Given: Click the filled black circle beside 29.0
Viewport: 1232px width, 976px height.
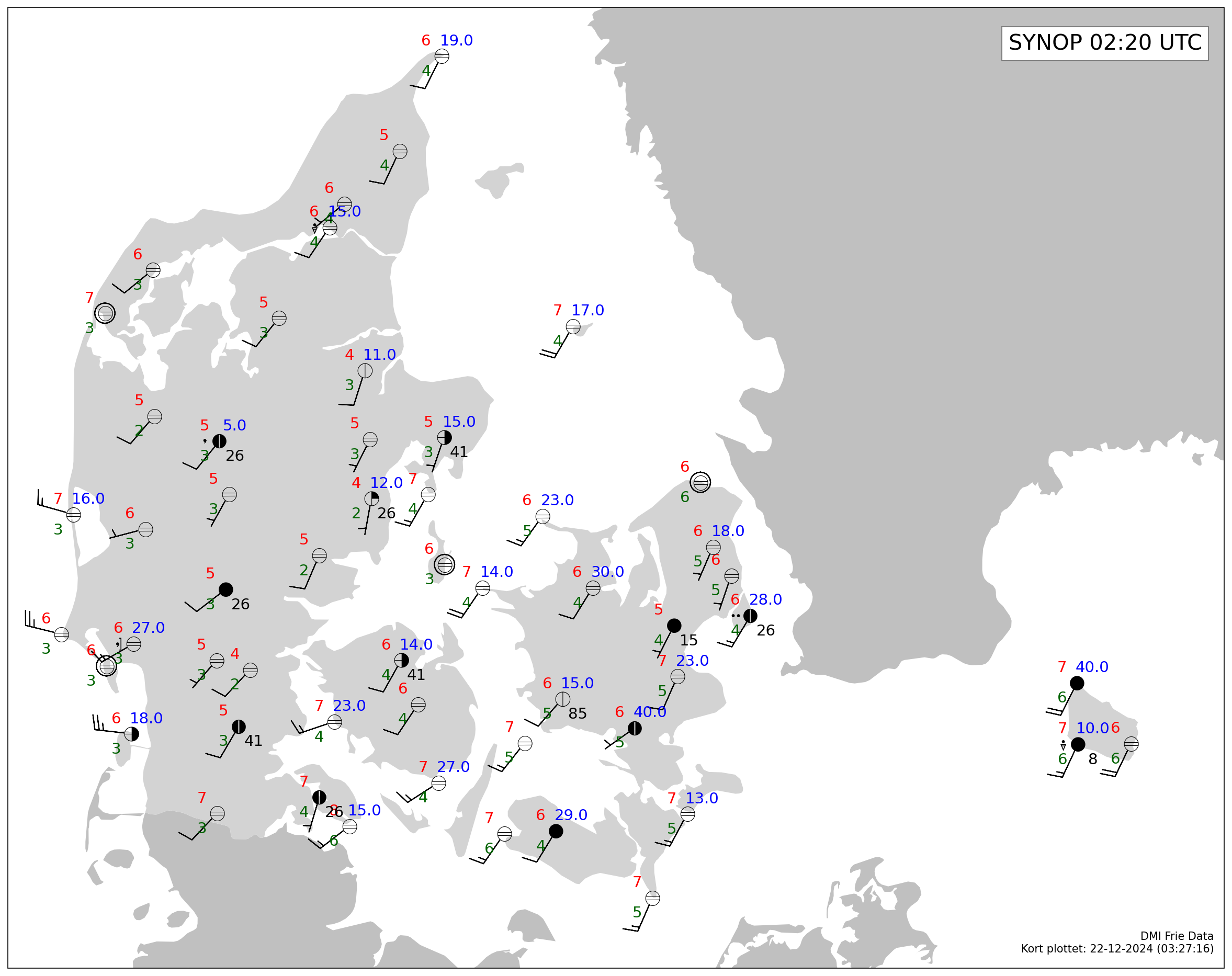Looking at the screenshot, I should 556,832.
